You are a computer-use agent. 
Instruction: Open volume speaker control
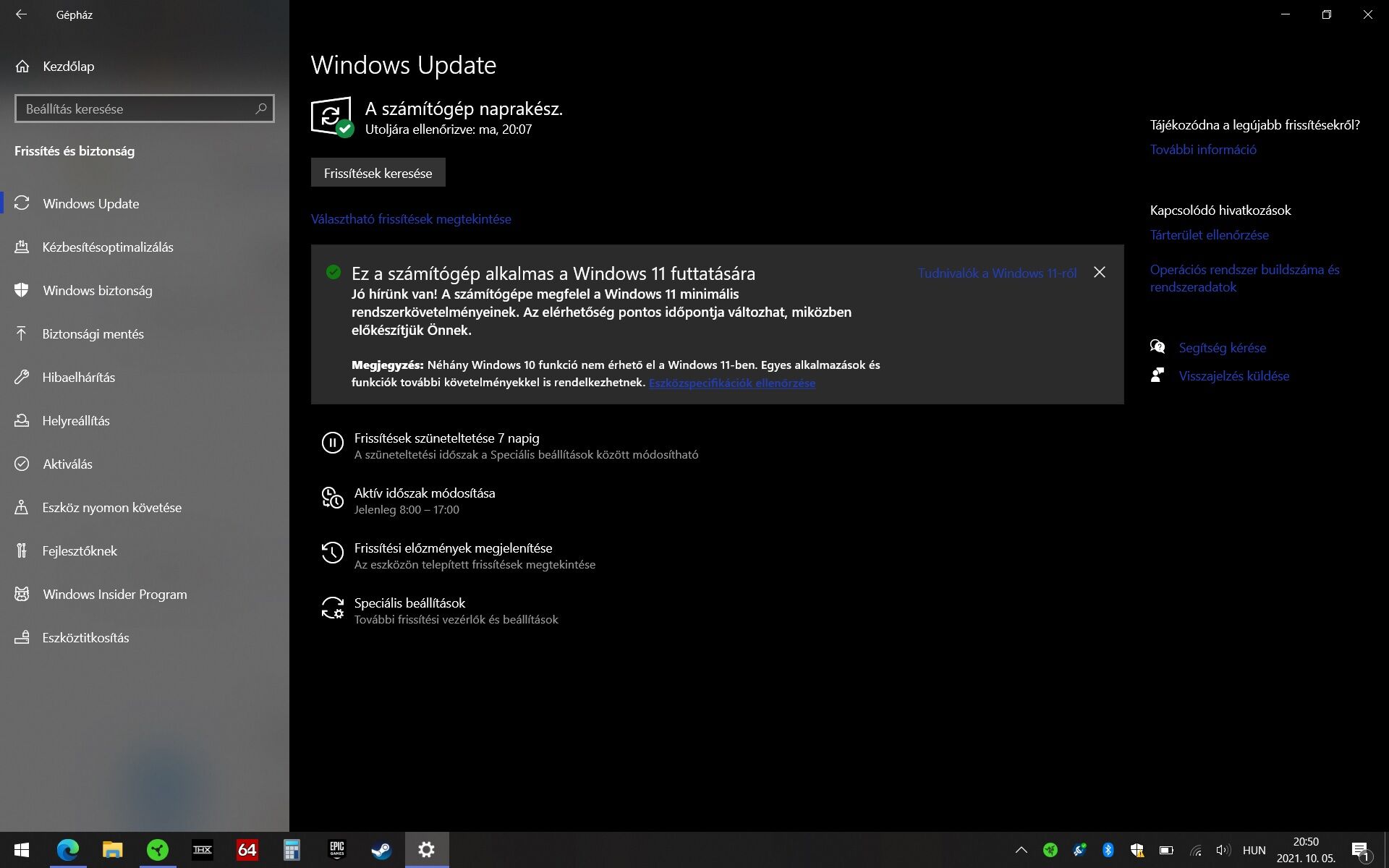tap(1223, 850)
